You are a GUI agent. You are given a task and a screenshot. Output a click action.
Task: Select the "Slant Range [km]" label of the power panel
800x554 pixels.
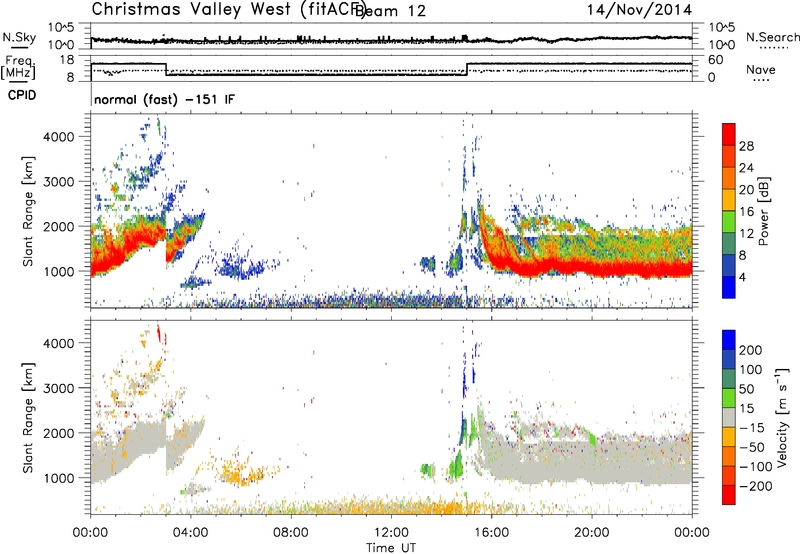point(28,211)
